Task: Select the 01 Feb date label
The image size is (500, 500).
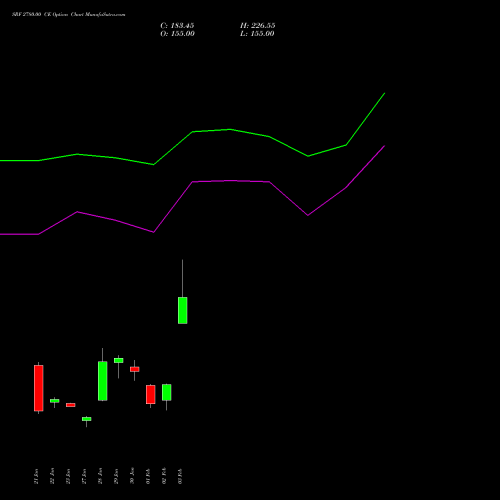Action: point(148,476)
